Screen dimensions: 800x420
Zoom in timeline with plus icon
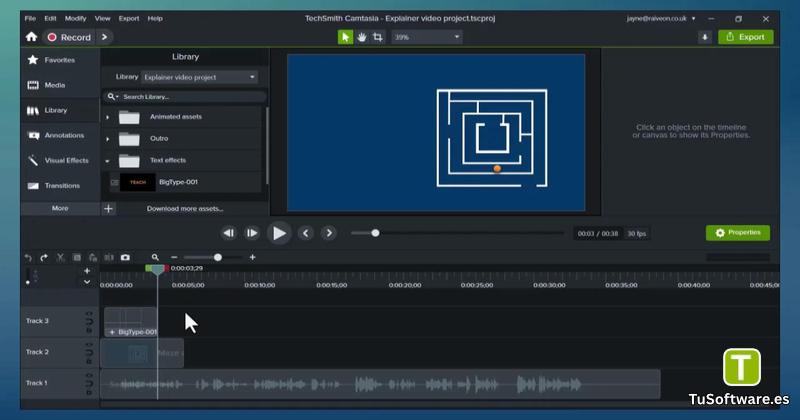pos(253,258)
